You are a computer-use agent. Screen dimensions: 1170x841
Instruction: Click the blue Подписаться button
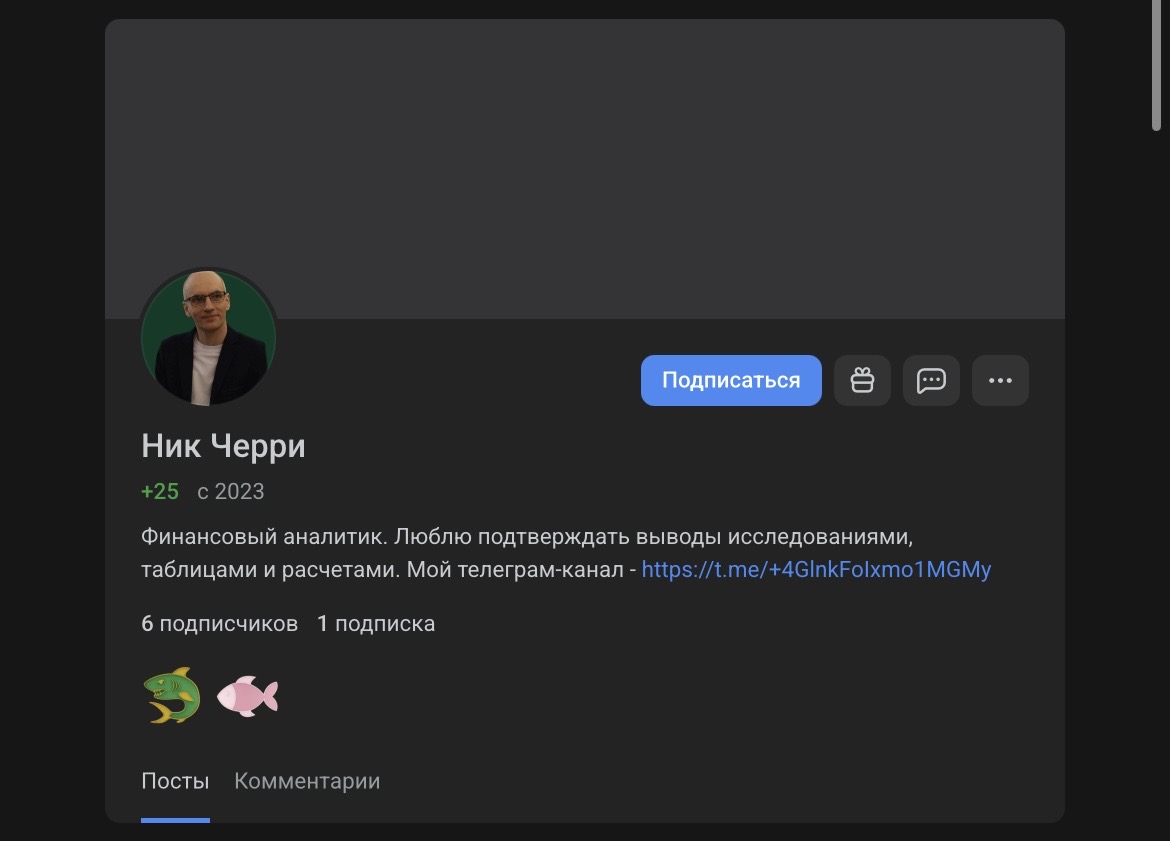click(x=731, y=381)
